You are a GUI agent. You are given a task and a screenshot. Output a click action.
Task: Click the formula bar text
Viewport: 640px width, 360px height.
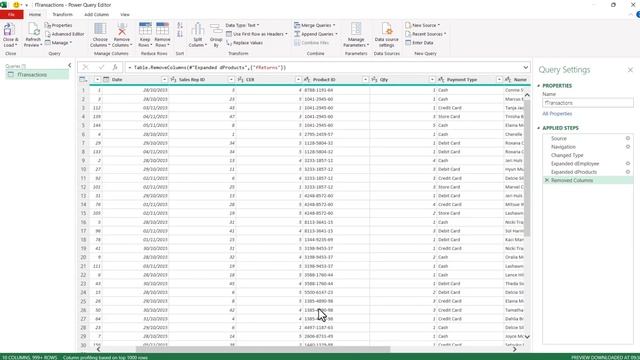[207, 67]
